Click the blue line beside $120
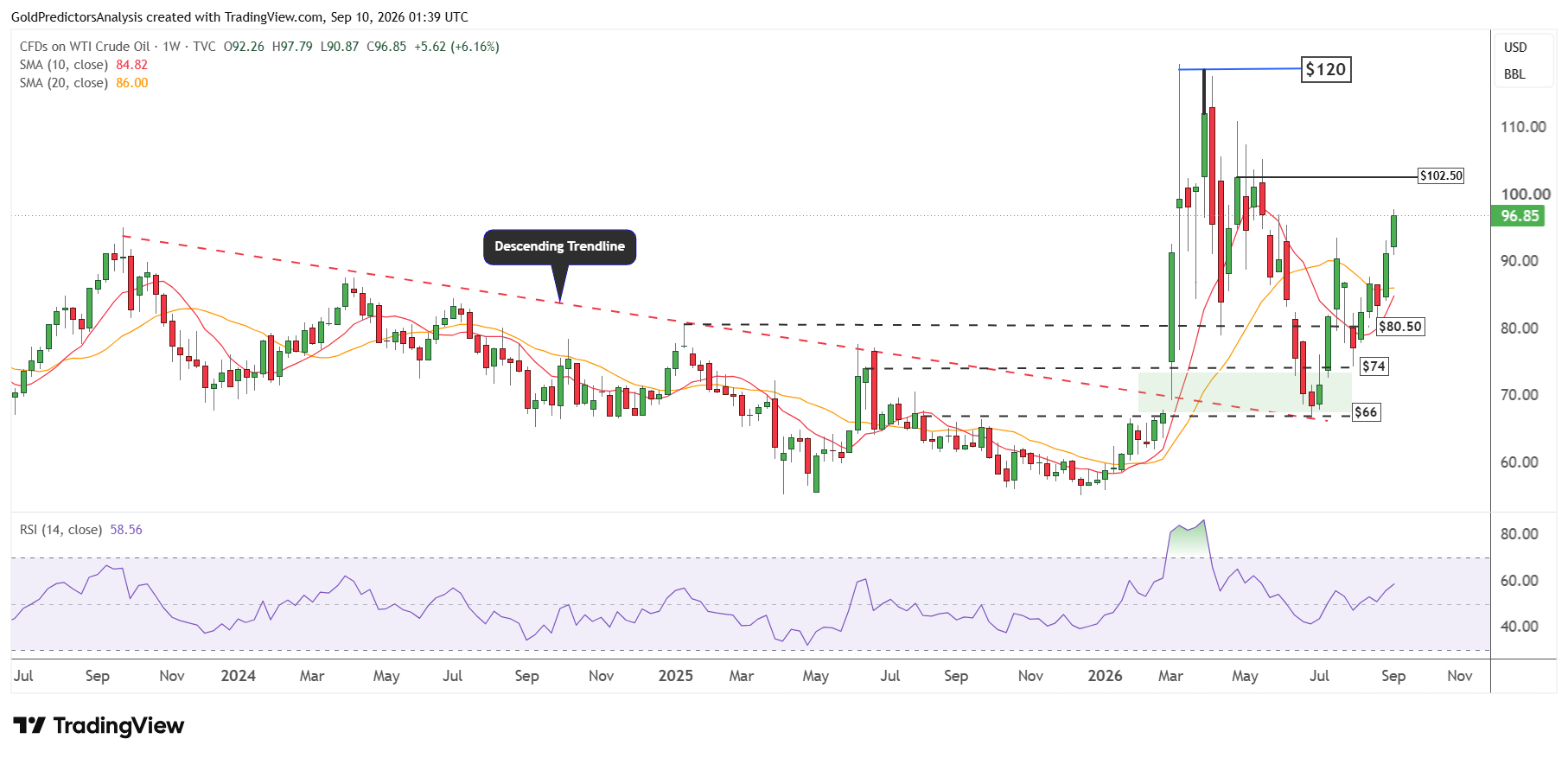 click(x=1240, y=68)
